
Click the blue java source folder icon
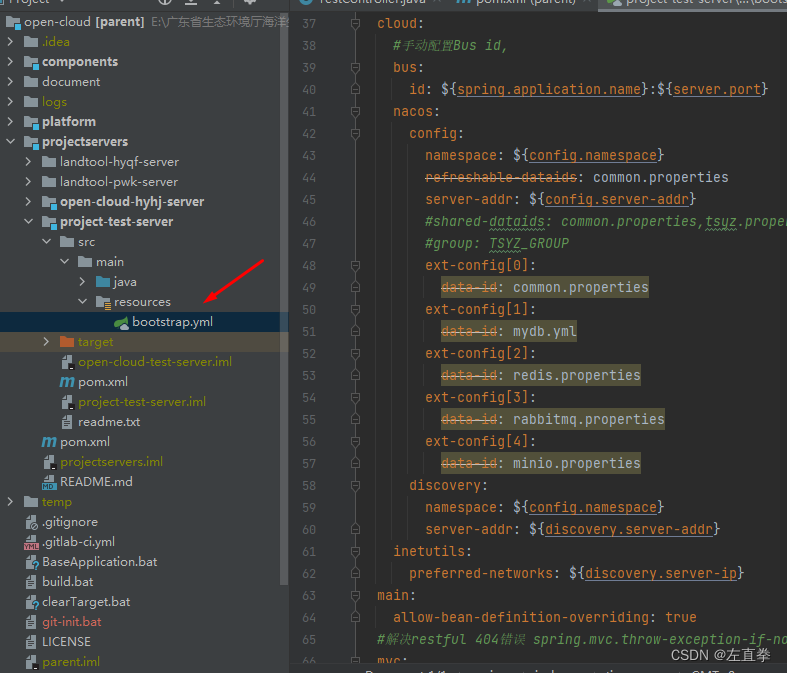(103, 282)
